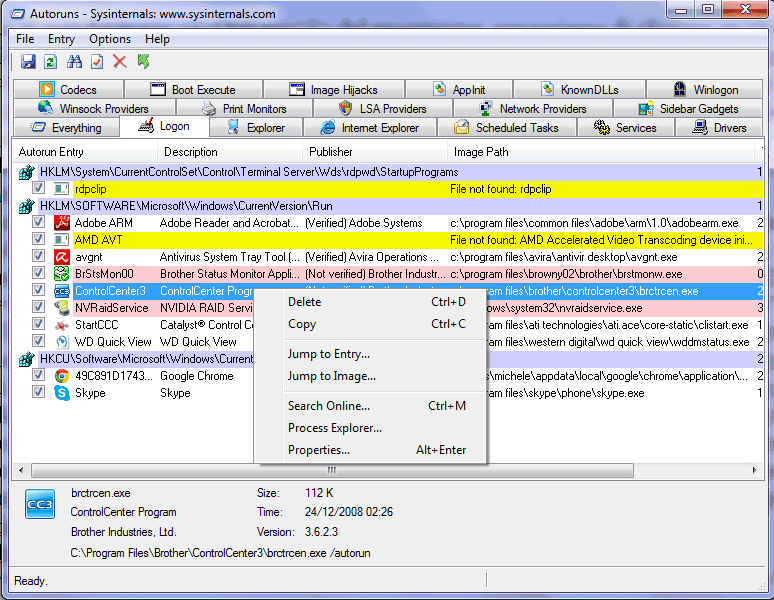Uncheck the AMD AVT checkbox

pos(38,239)
